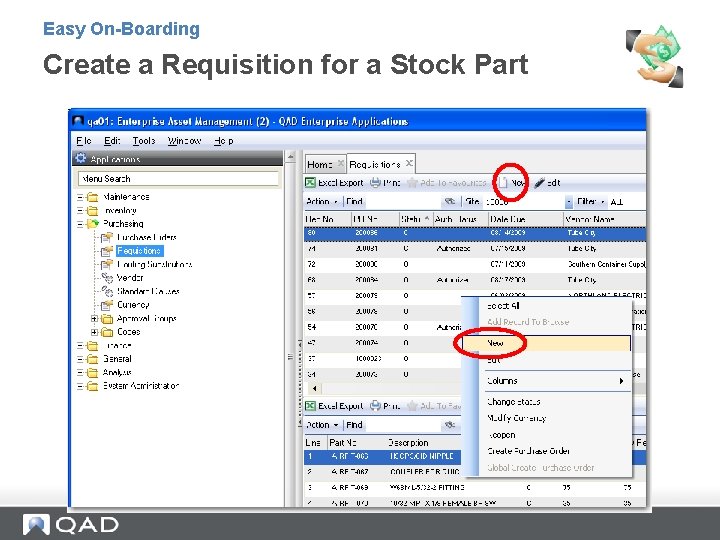Click the lower Find button
The width and height of the screenshot is (720, 540).
pos(354,425)
